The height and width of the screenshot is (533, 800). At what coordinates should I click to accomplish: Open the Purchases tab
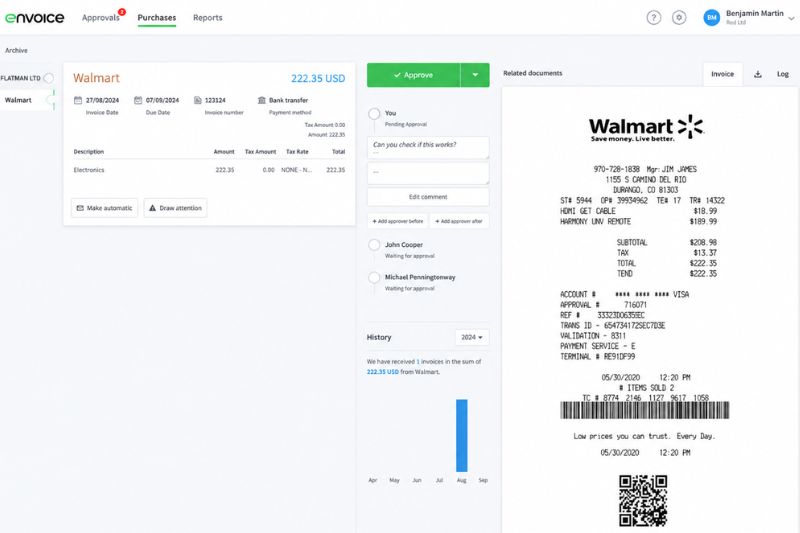pyautogui.click(x=157, y=18)
